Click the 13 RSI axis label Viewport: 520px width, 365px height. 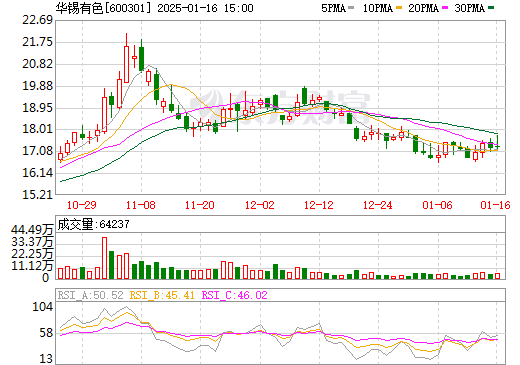pyautogui.click(x=46, y=359)
